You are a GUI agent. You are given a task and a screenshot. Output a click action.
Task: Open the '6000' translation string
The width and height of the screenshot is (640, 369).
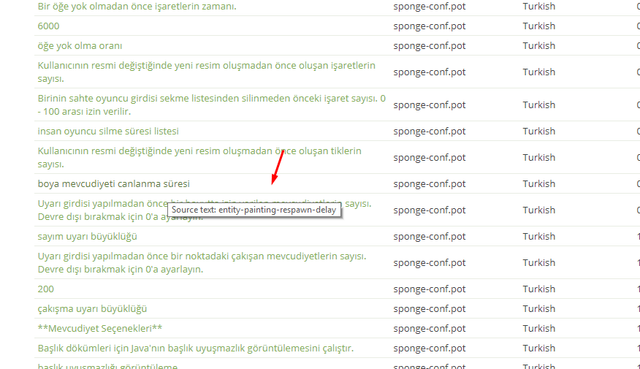[x=48, y=26]
